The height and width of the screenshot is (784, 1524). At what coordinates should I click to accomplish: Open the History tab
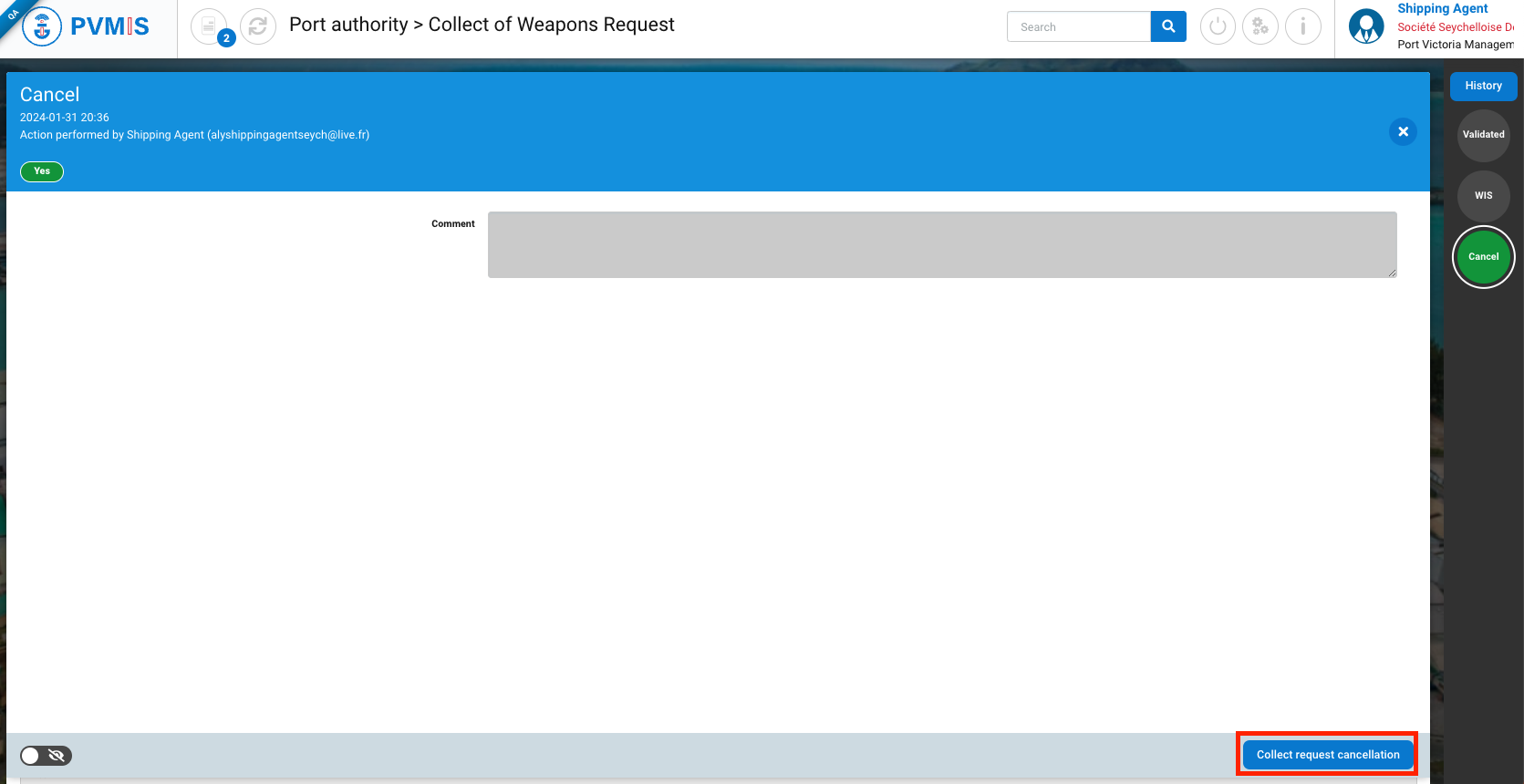pos(1483,86)
